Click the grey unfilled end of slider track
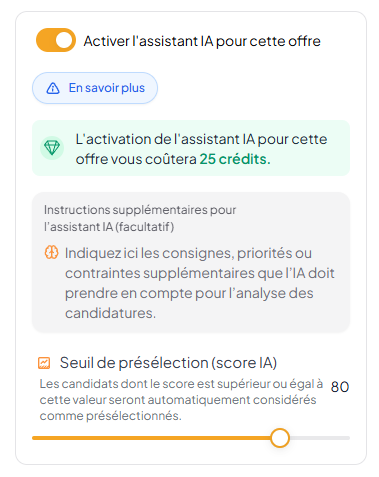 point(319,438)
